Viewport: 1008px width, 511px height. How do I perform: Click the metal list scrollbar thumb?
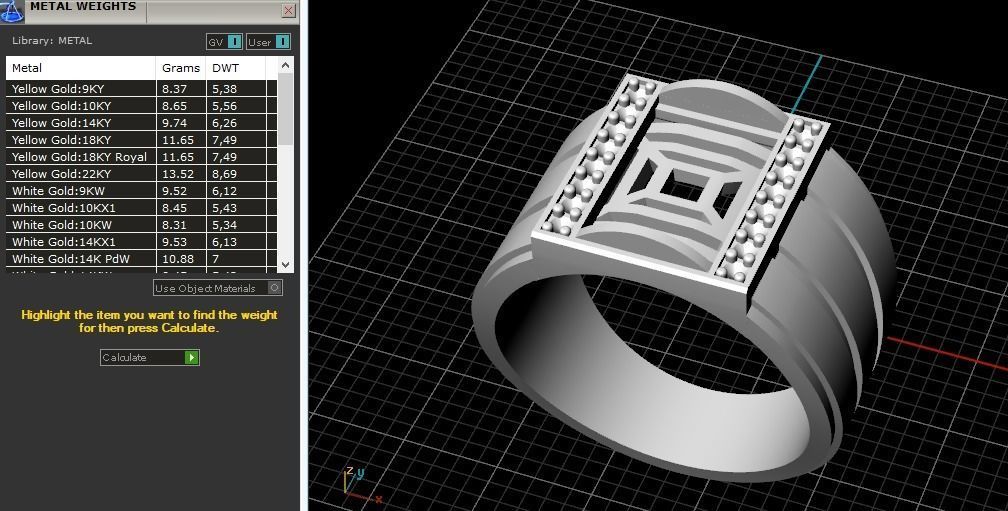pos(286,108)
